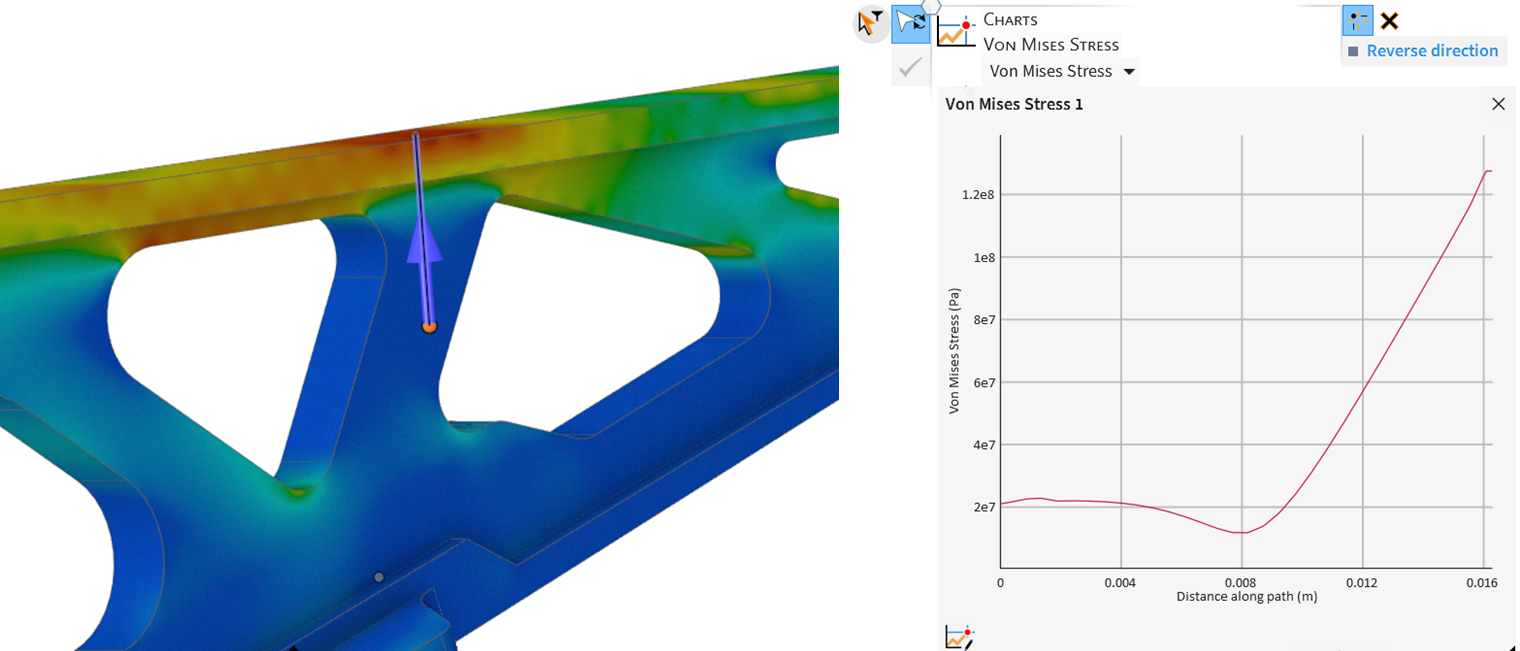Click the 0.016 x-axis value
1520x651 pixels.
[x=1482, y=582]
